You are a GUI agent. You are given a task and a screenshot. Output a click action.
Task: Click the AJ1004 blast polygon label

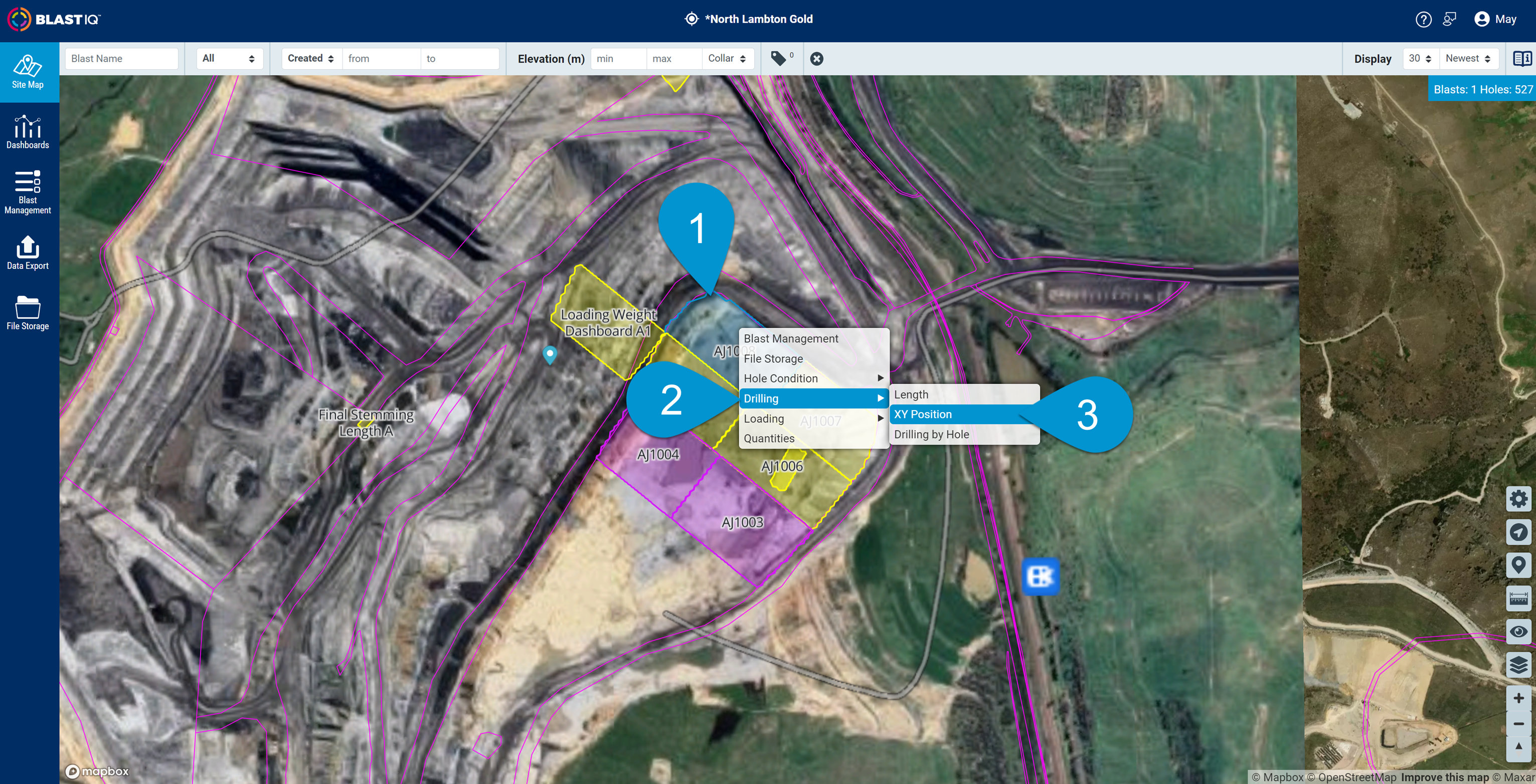658,455
